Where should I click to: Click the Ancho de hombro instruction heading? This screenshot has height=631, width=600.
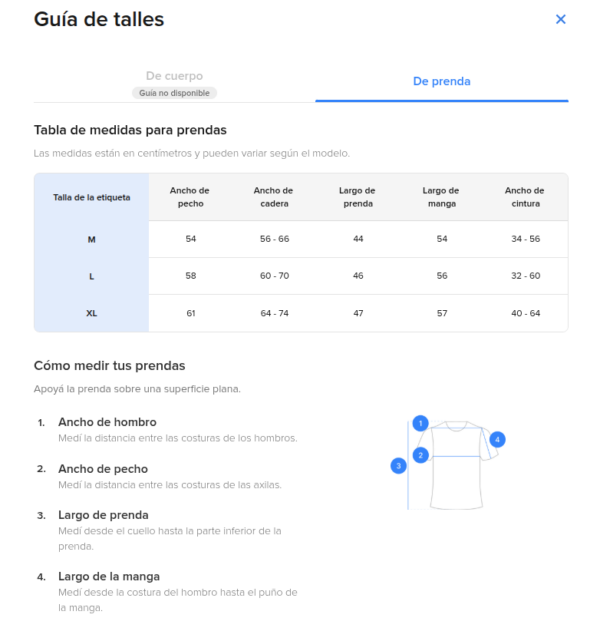point(107,422)
